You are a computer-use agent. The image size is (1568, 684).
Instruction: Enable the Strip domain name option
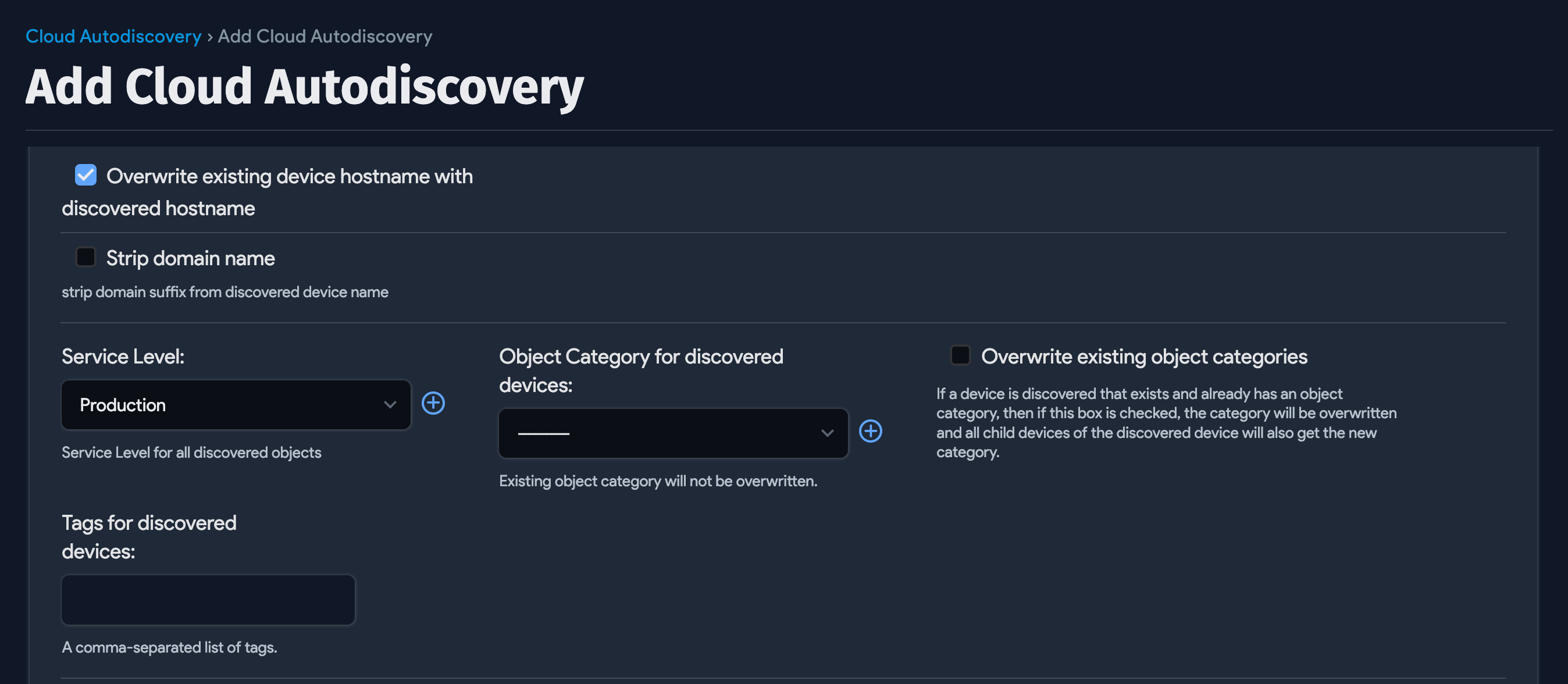85,257
